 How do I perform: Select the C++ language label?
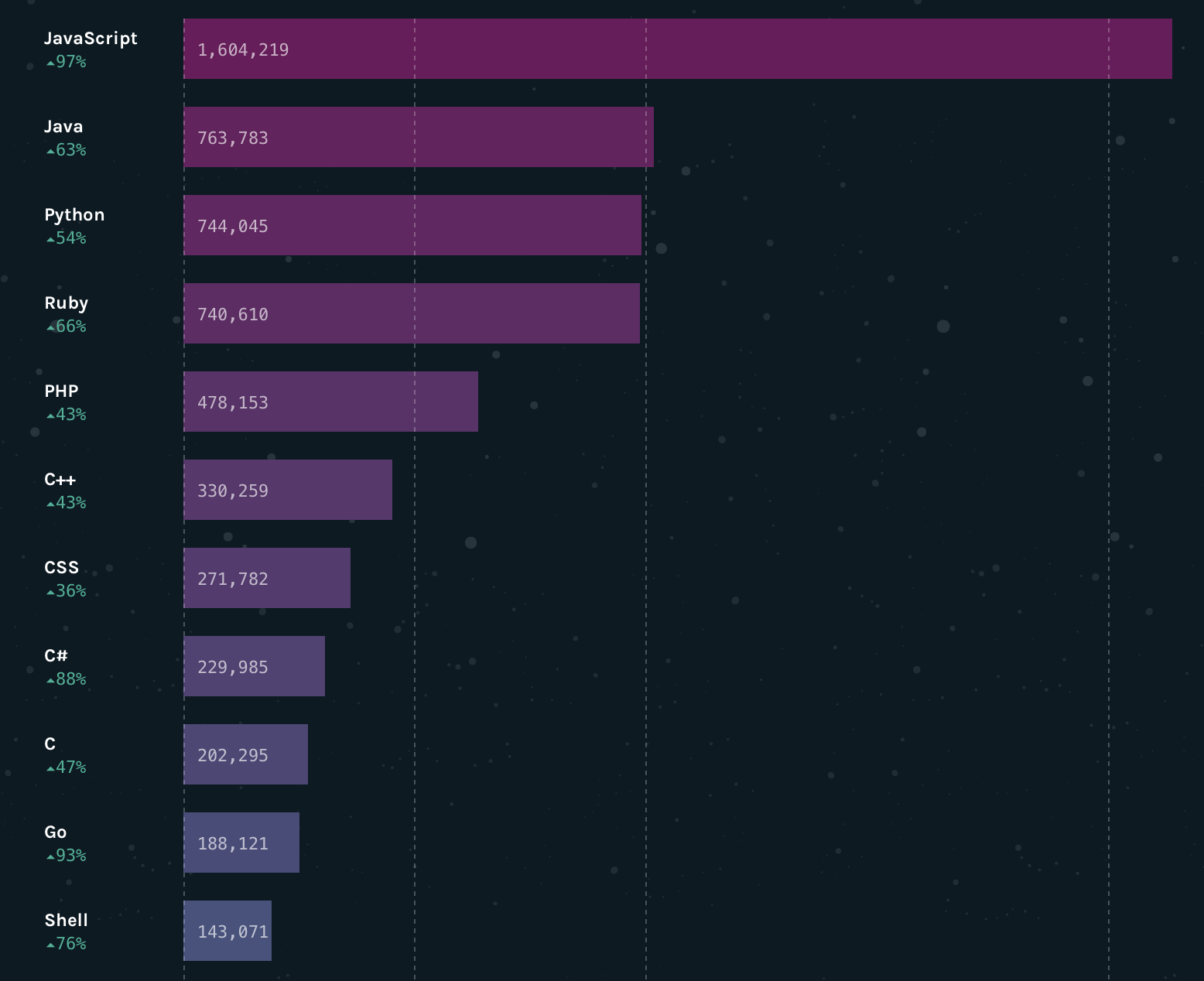[60, 480]
